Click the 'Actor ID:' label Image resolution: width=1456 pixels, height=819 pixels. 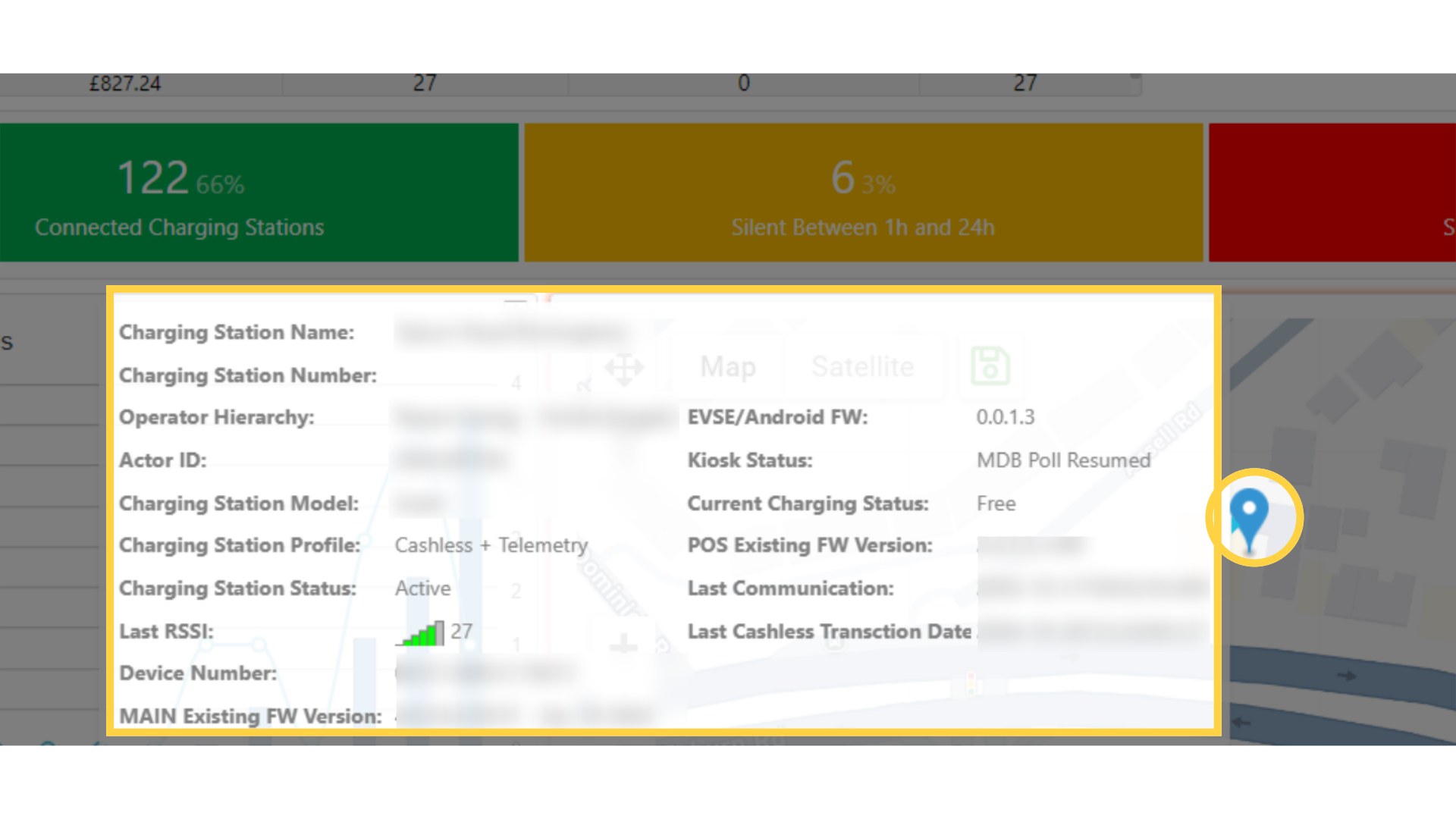pos(162,460)
